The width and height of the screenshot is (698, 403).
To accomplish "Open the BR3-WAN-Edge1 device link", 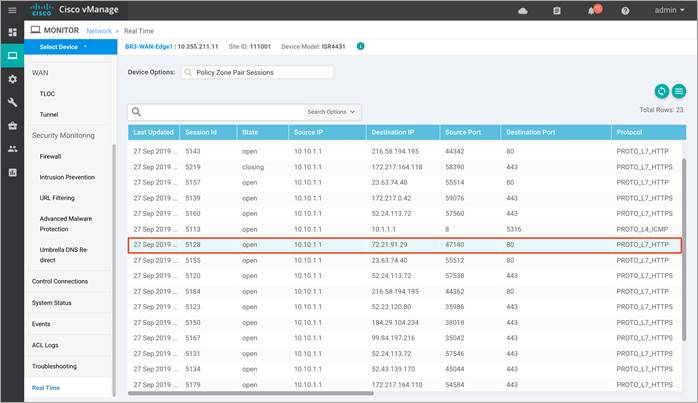I will 149,46.
